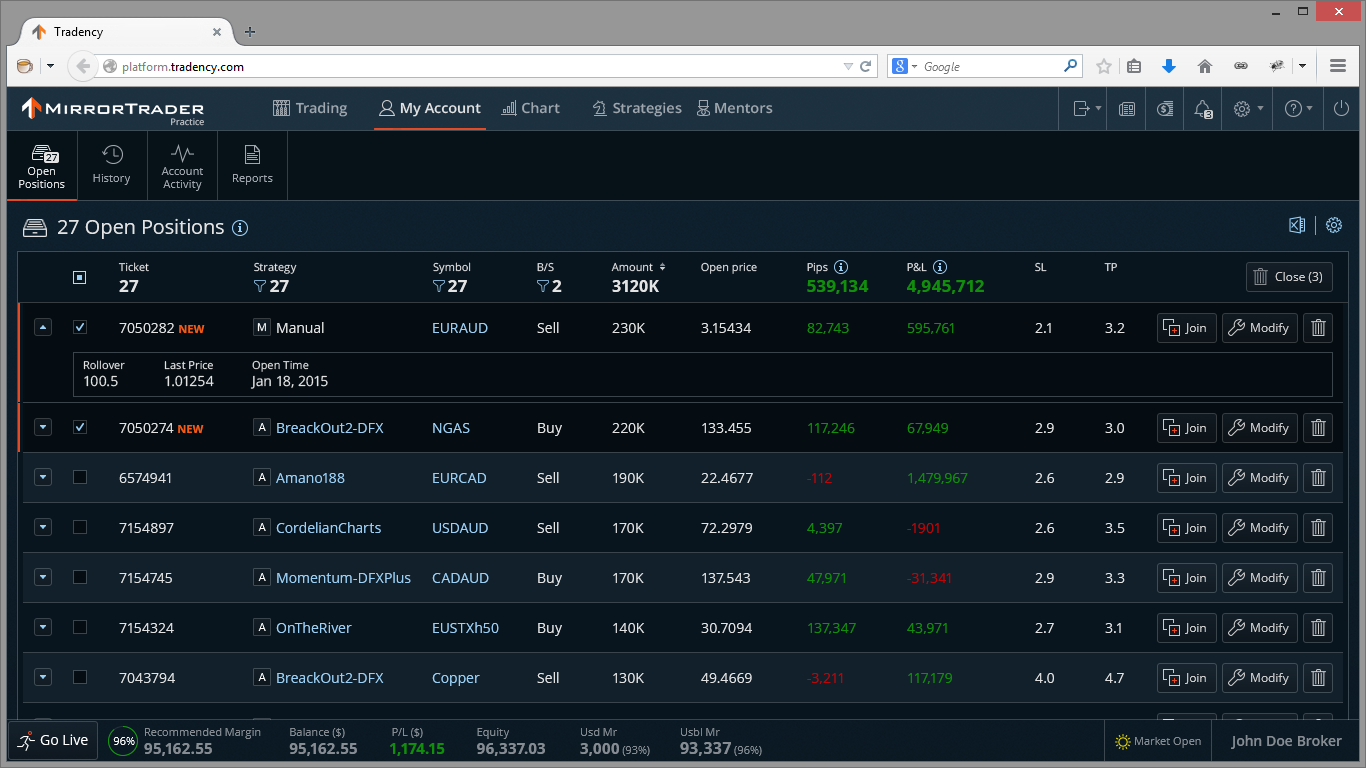The height and width of the screenshot is (768, 1366).
Task: Expand details of ticket 7154897
Action: point(42,527)
